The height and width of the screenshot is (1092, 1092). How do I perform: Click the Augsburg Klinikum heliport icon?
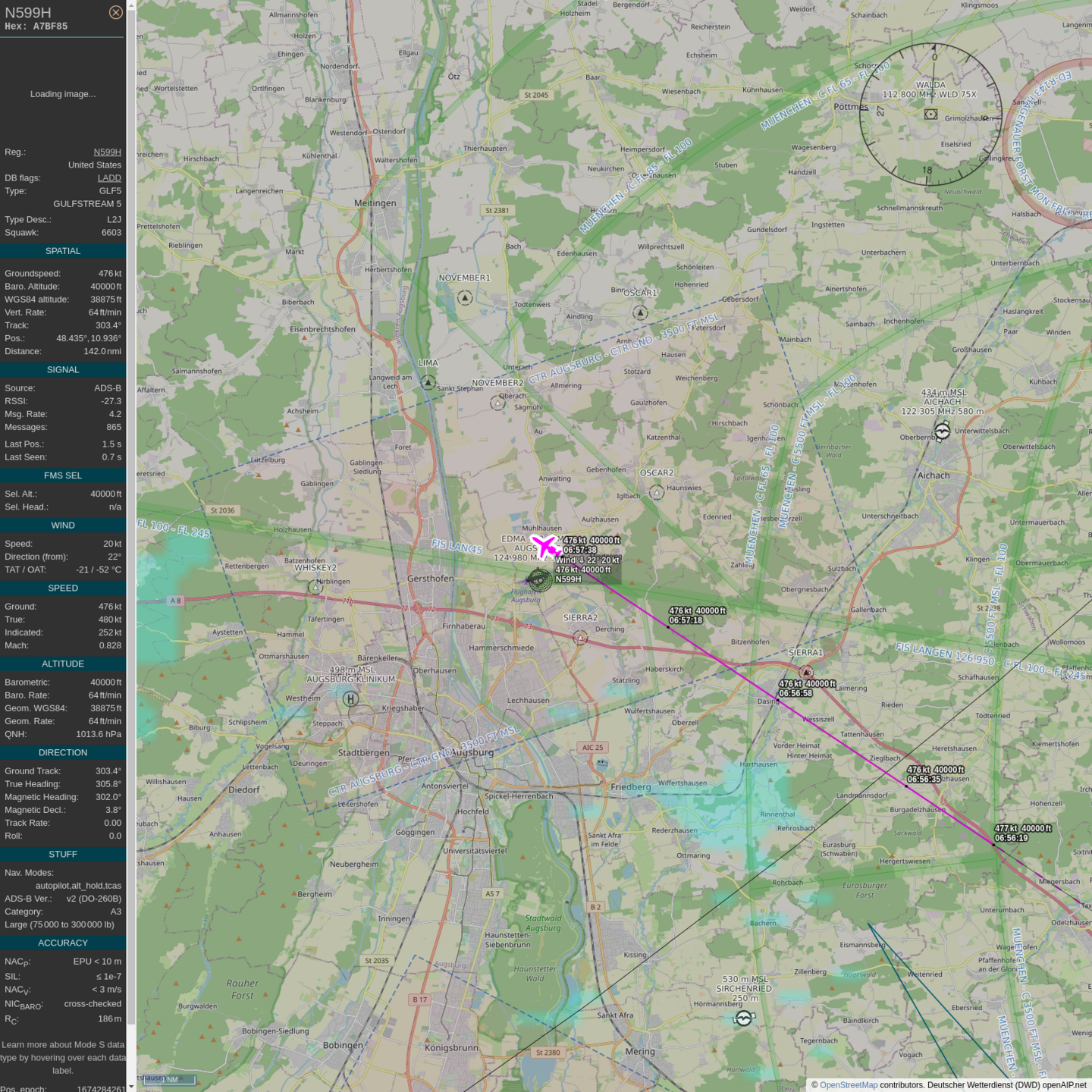pos(350,698)
